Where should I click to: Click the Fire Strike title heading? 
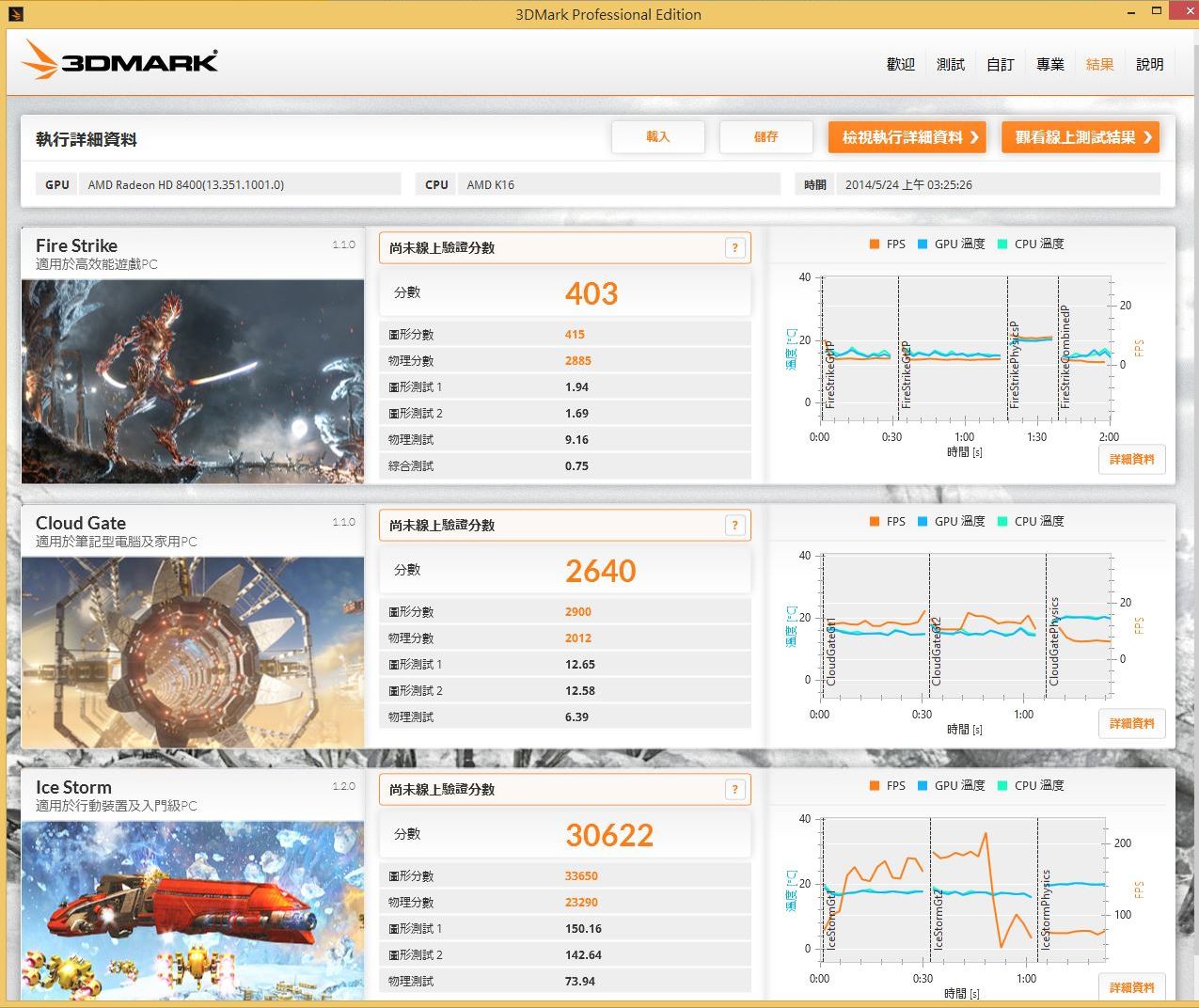pos(76,245)
